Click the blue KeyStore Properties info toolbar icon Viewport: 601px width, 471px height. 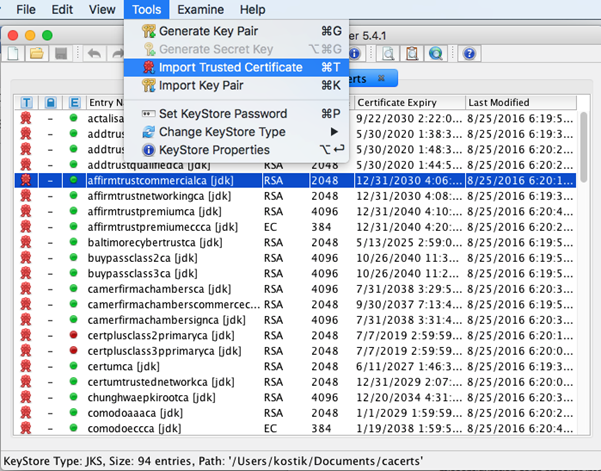(x=355, y=53)
